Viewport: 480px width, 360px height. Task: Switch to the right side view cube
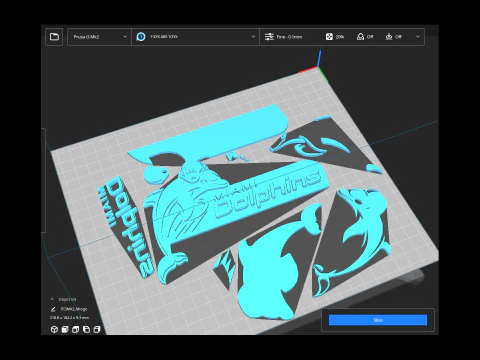coord(97,329)
